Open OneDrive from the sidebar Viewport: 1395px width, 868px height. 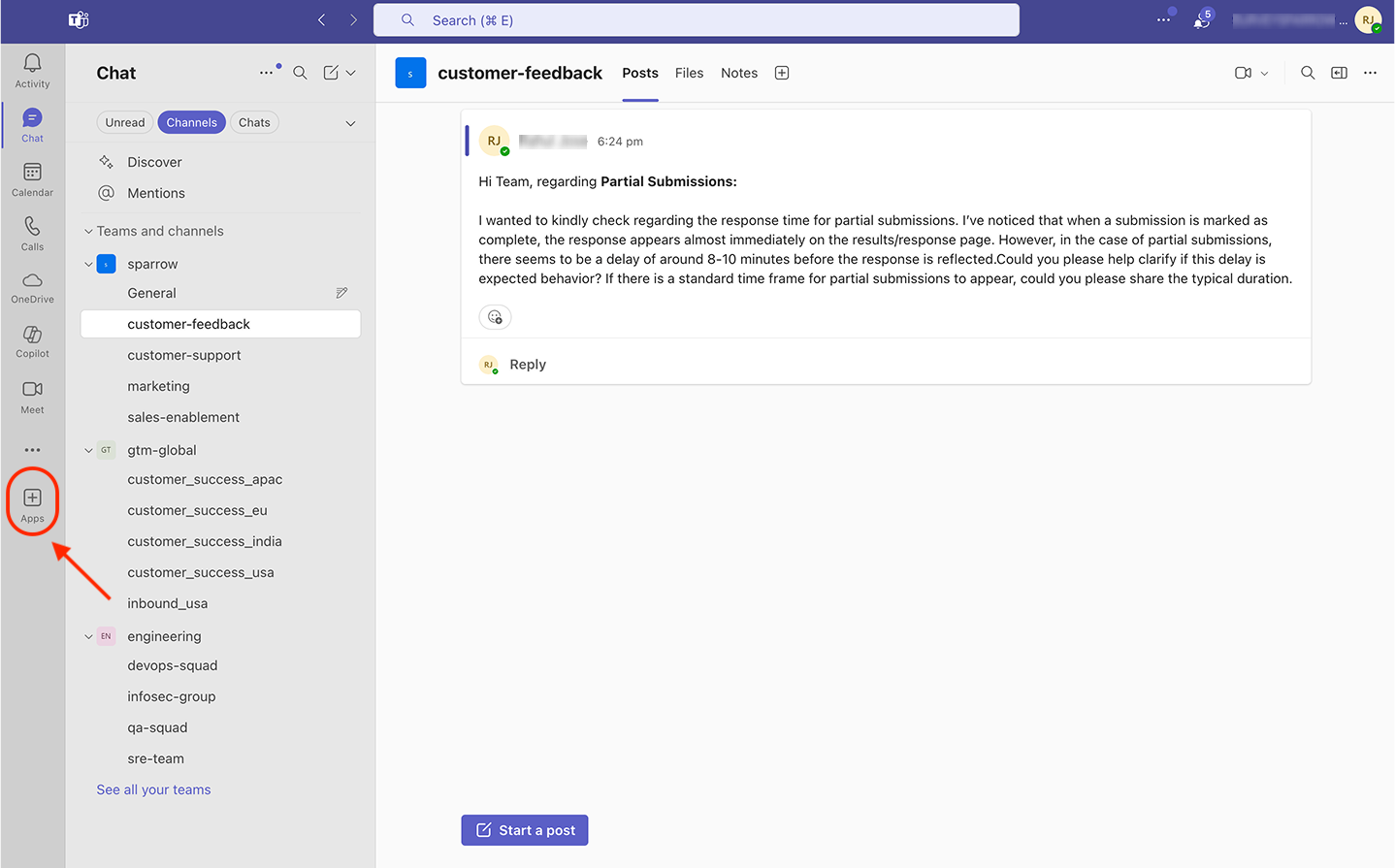tap(32, 287)
